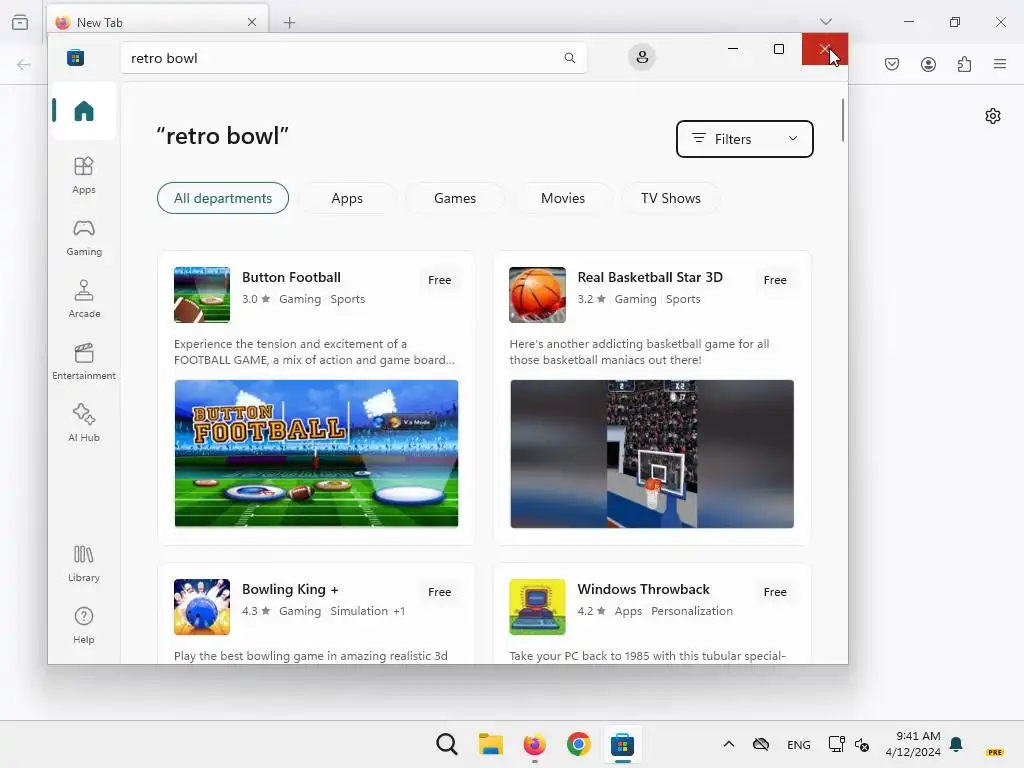This screenshot has height=768, width=1024.
Task: Open the Apps section in sidebar
Action: point(84,175)
